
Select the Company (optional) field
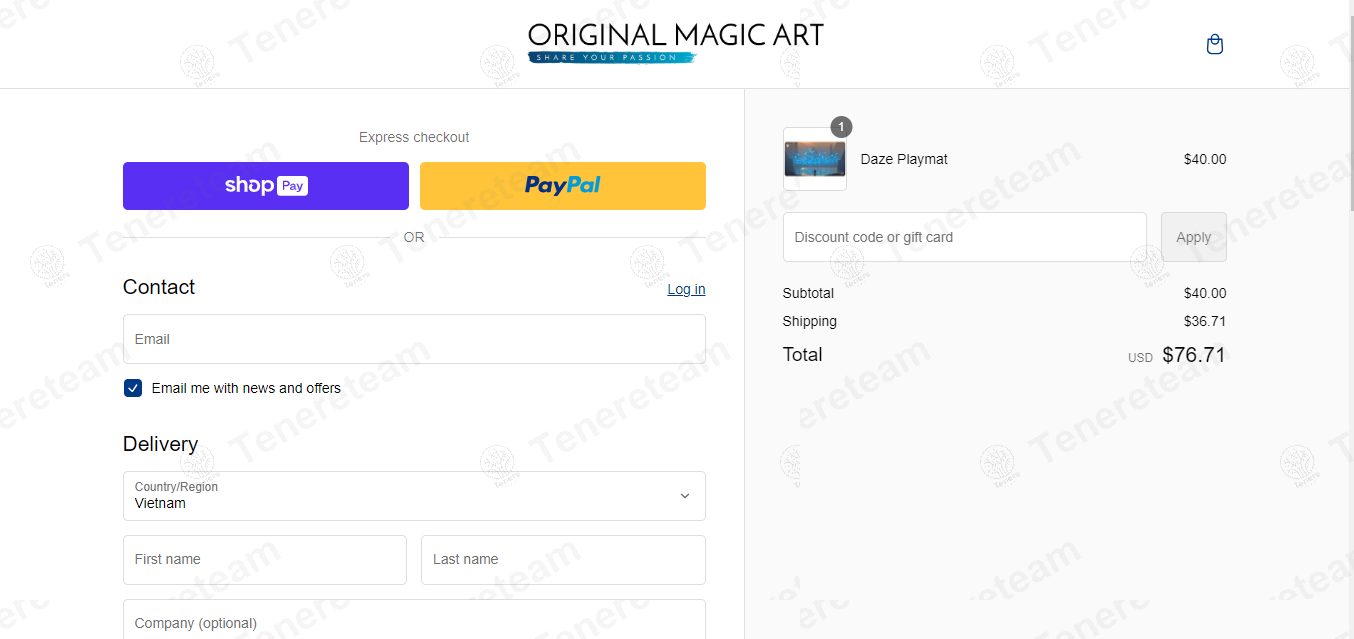coord(414,619)
